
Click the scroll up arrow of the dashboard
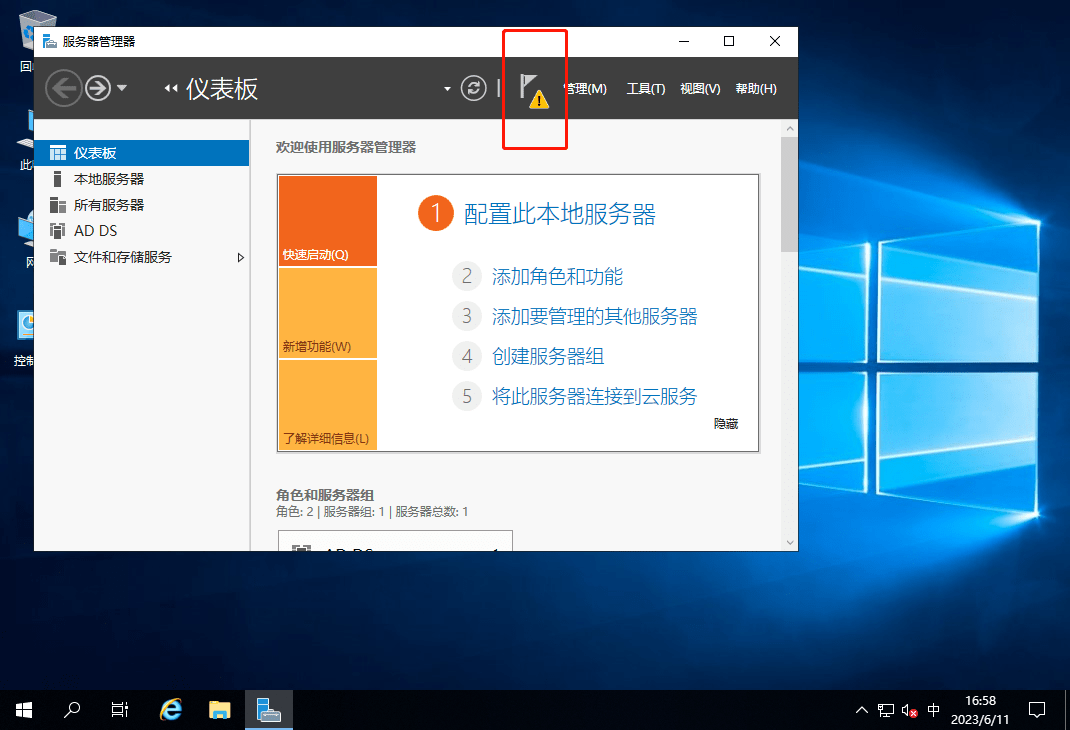click(x=790, y=128)
